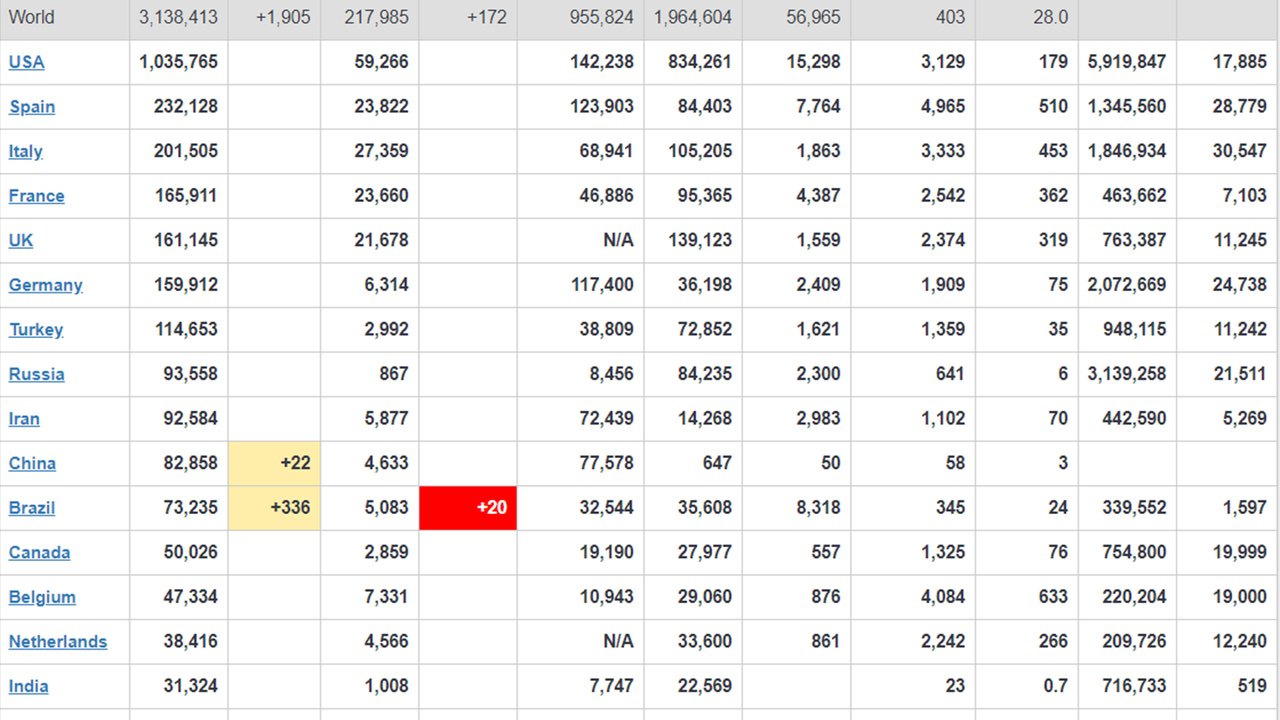Viewport: 1280px width, 720px height.
Task: Click the China country link
Action: click(x=32, y=463)
